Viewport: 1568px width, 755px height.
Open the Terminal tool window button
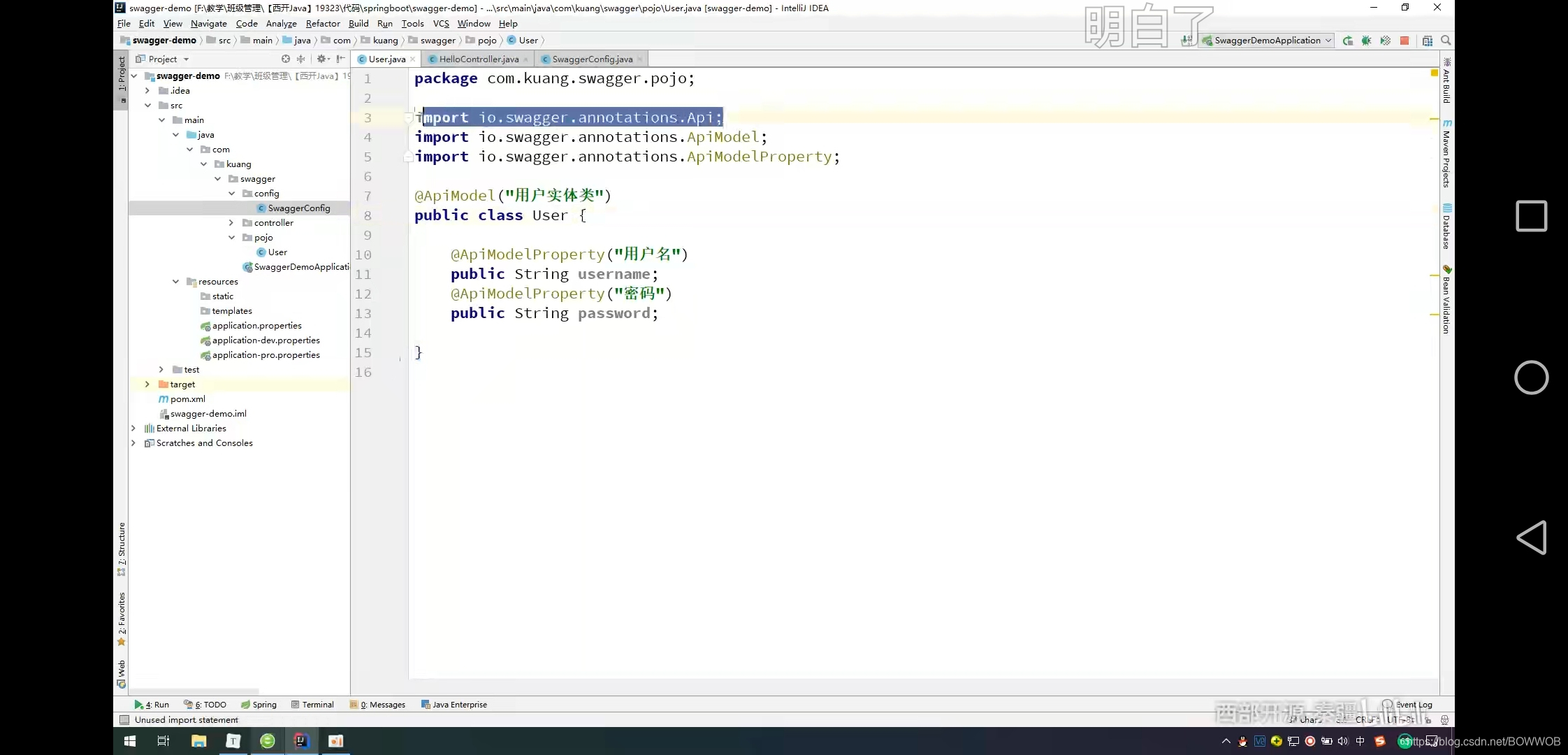(x=312, y=705)
